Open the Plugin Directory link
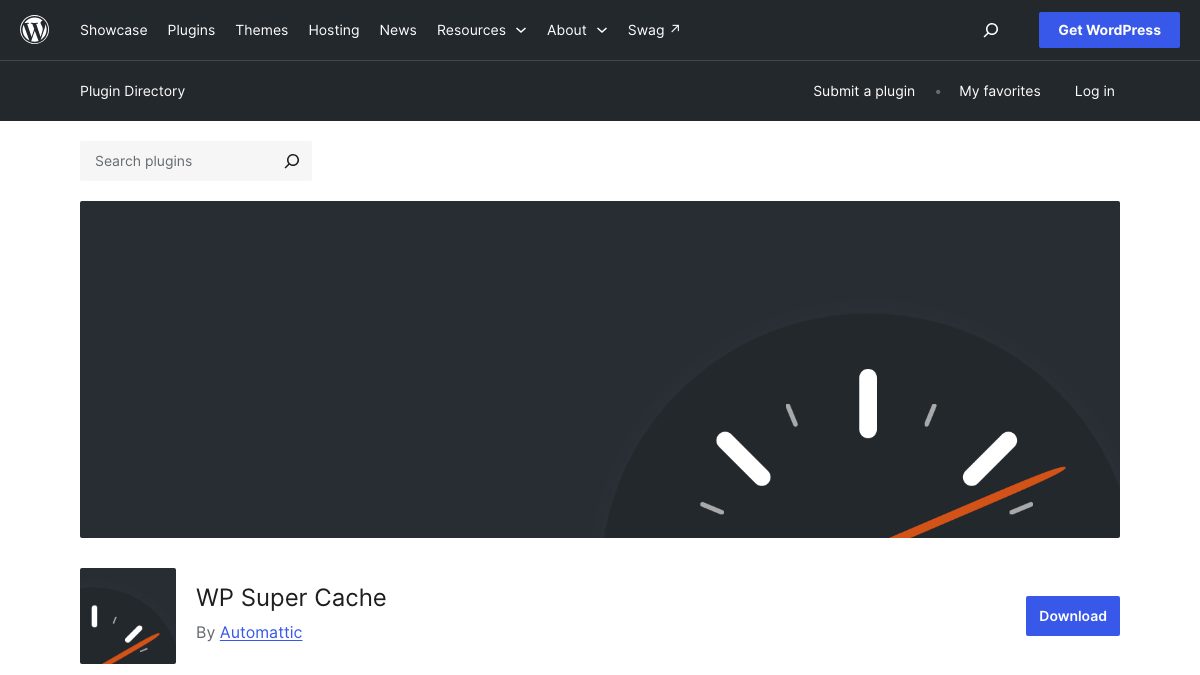The height and width of the screenshot is (675, 1200). coord(132,91)
